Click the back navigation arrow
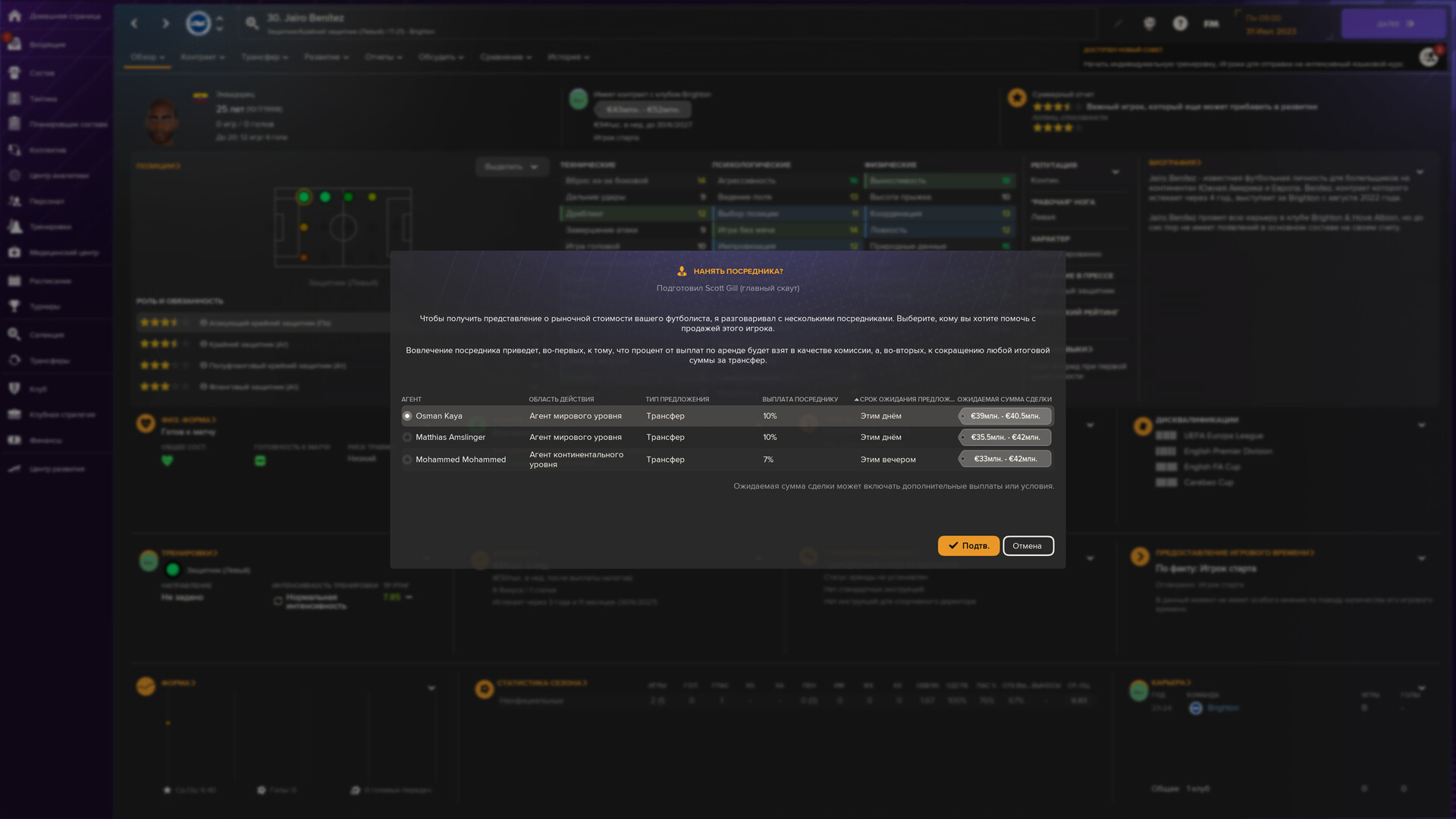This screenshot has height=819, width=1456. [x=134, y=24]
